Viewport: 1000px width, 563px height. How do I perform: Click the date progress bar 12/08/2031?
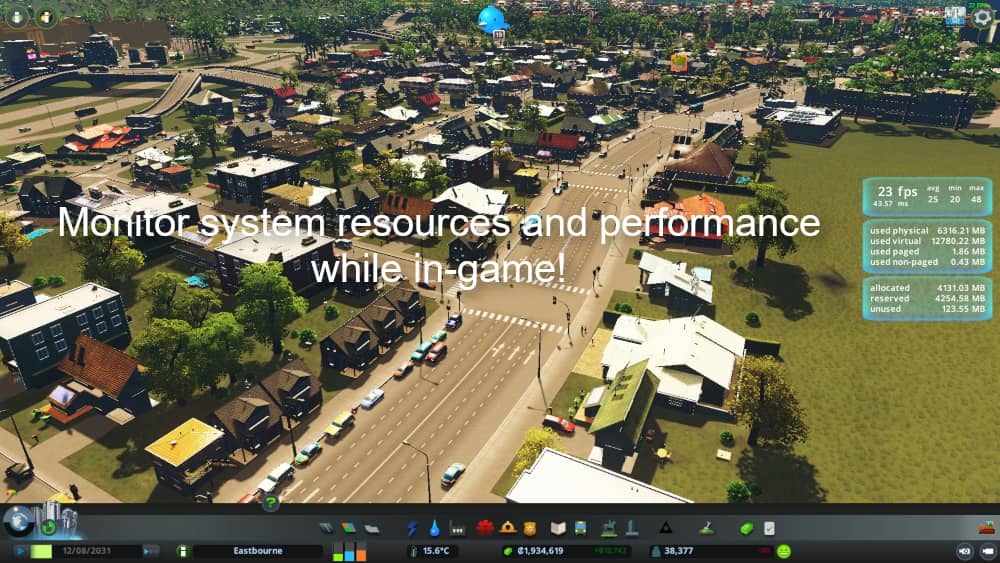point(85,551)
